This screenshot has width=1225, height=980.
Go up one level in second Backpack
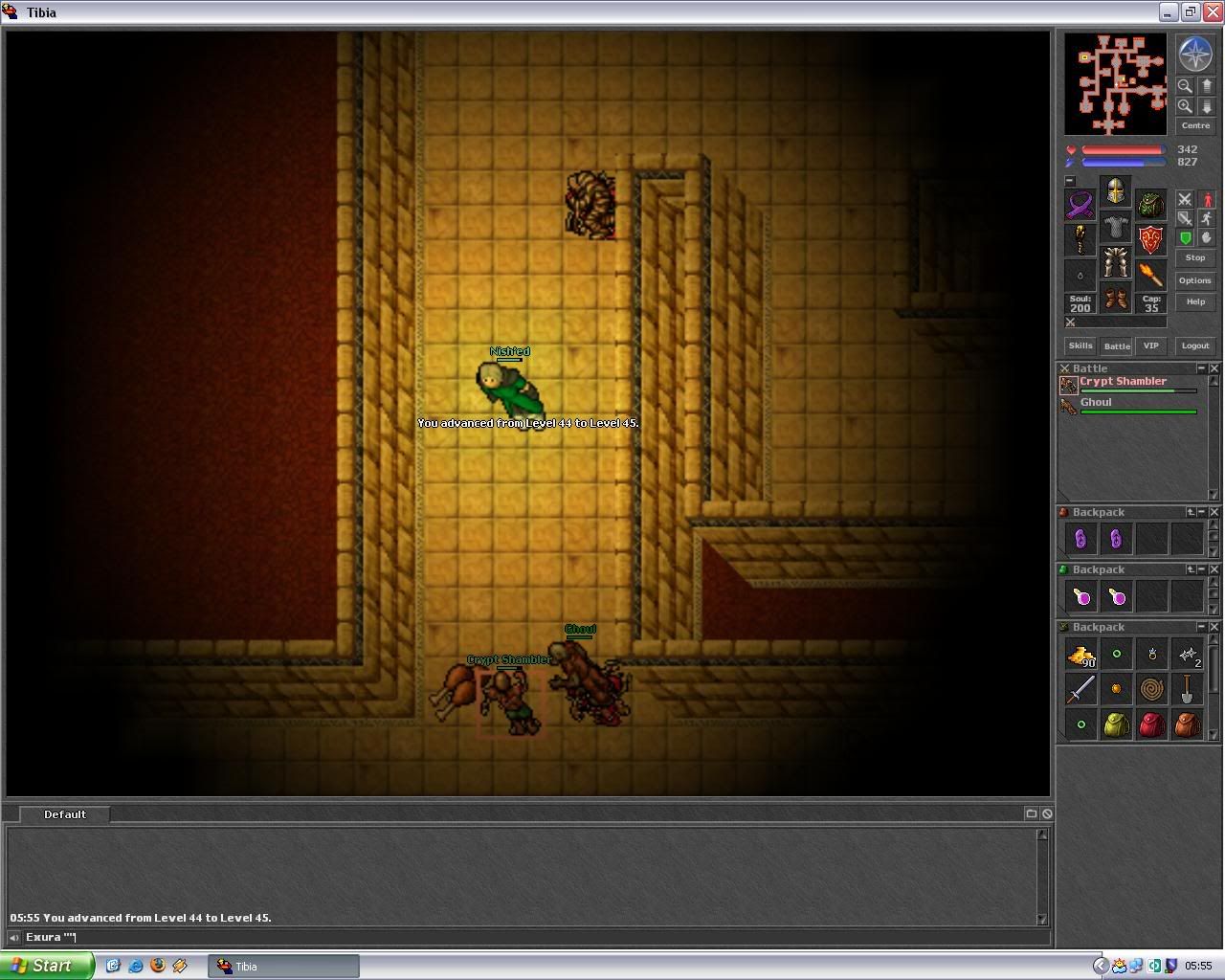click(1190, 569)
